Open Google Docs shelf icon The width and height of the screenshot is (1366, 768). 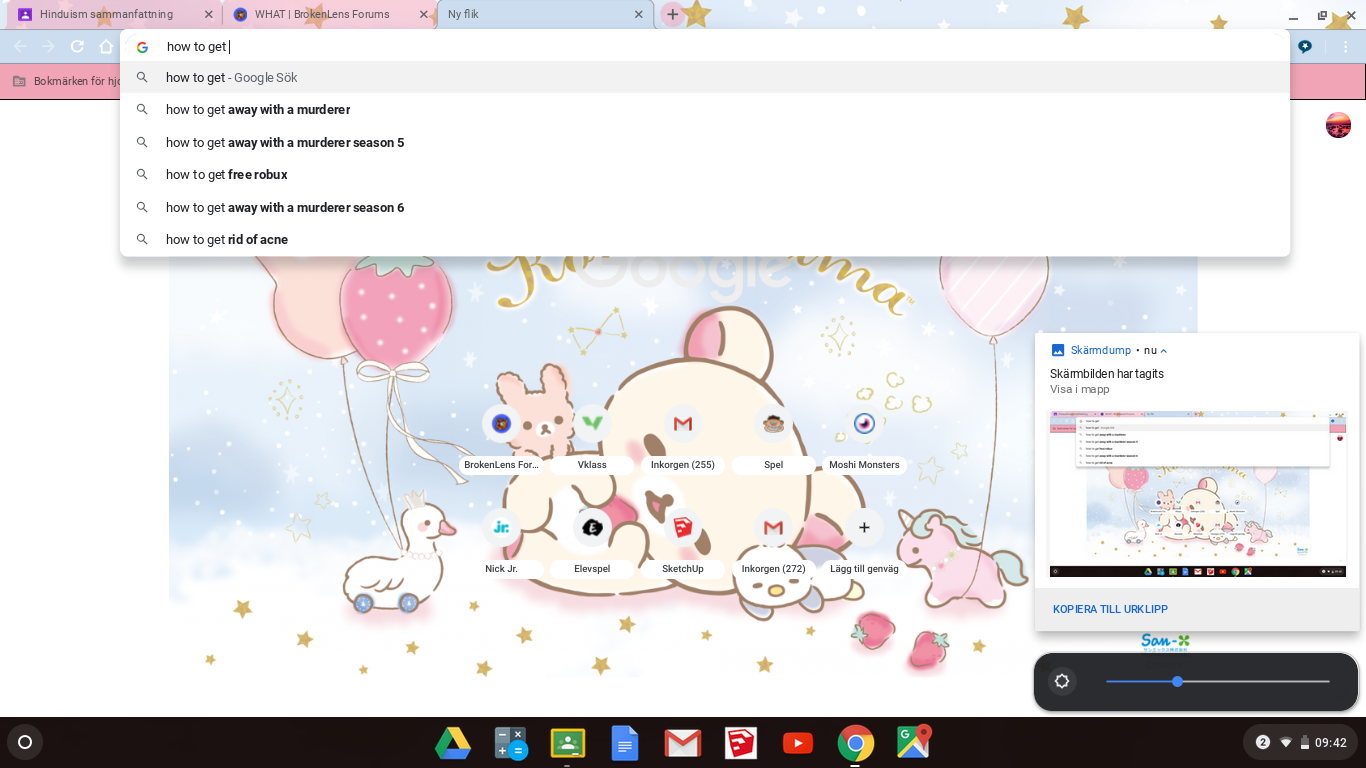[x=625, y=743]
